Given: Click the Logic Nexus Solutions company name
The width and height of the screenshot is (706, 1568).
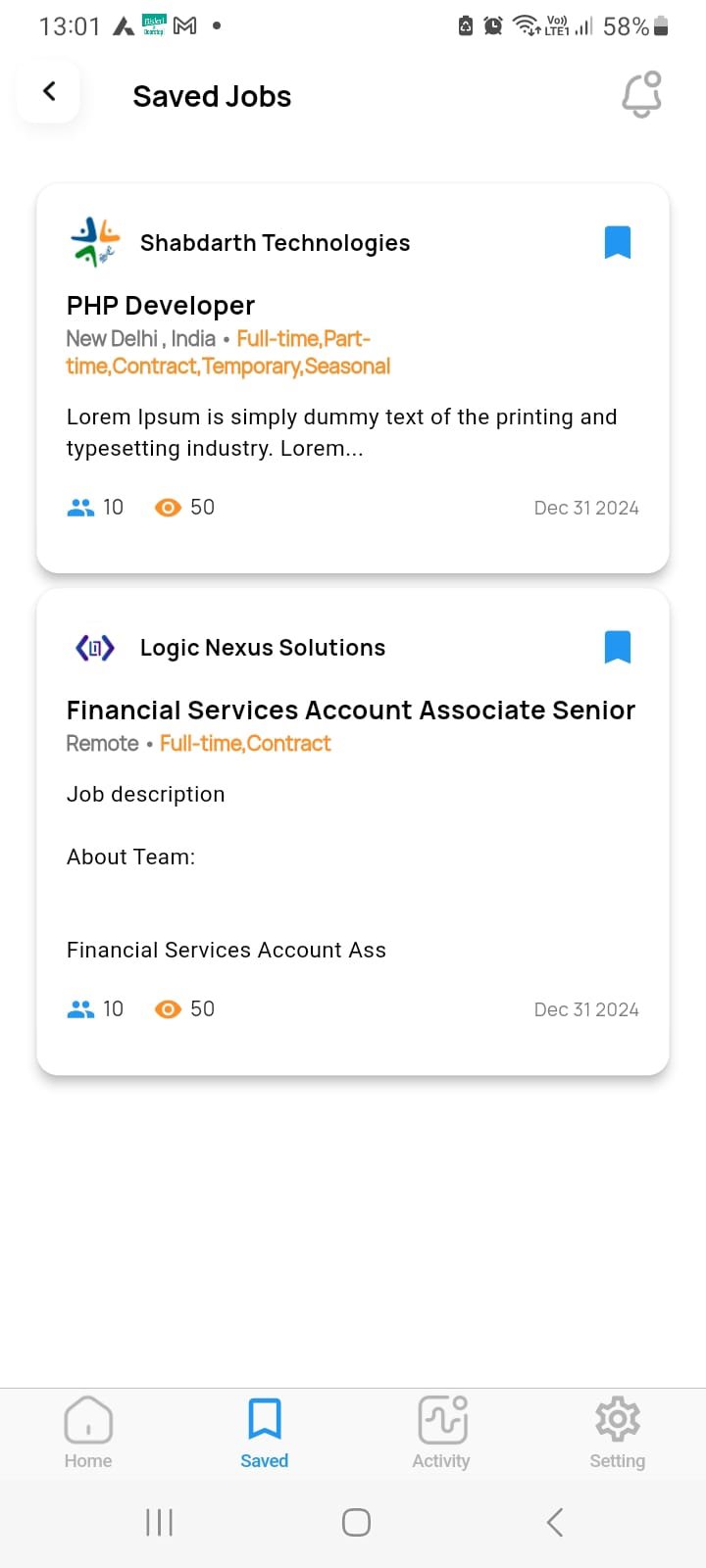Looking at the screenshot, I should 262,648.
